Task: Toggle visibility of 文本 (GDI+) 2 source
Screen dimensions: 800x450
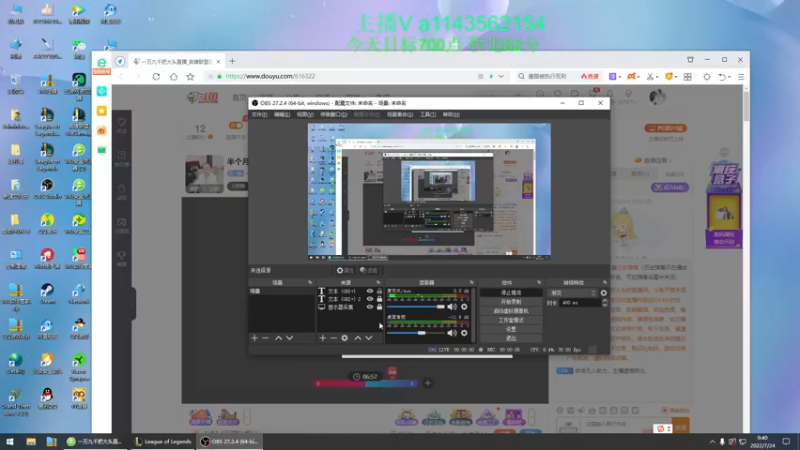Action: coord(370,299)
